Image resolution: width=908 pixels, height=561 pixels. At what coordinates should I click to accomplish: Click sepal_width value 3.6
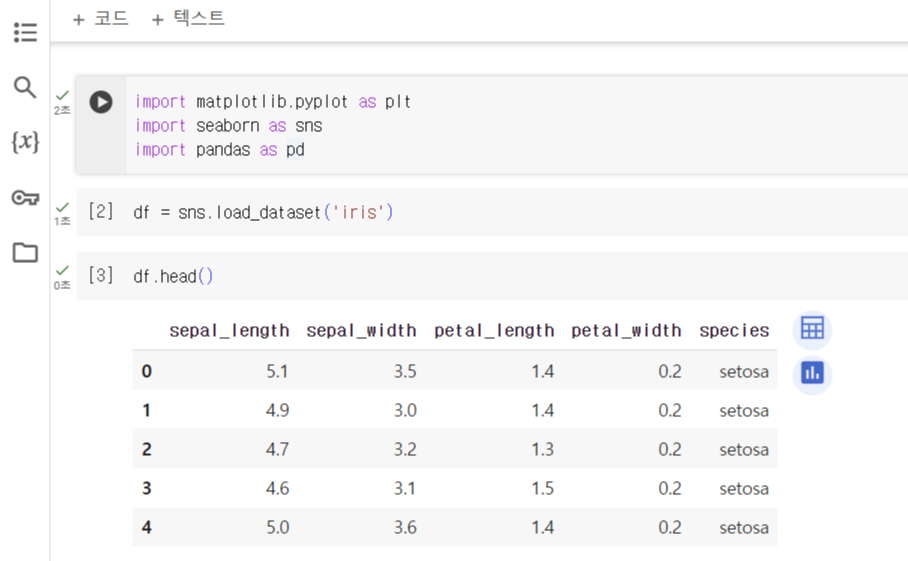[405, 527]
